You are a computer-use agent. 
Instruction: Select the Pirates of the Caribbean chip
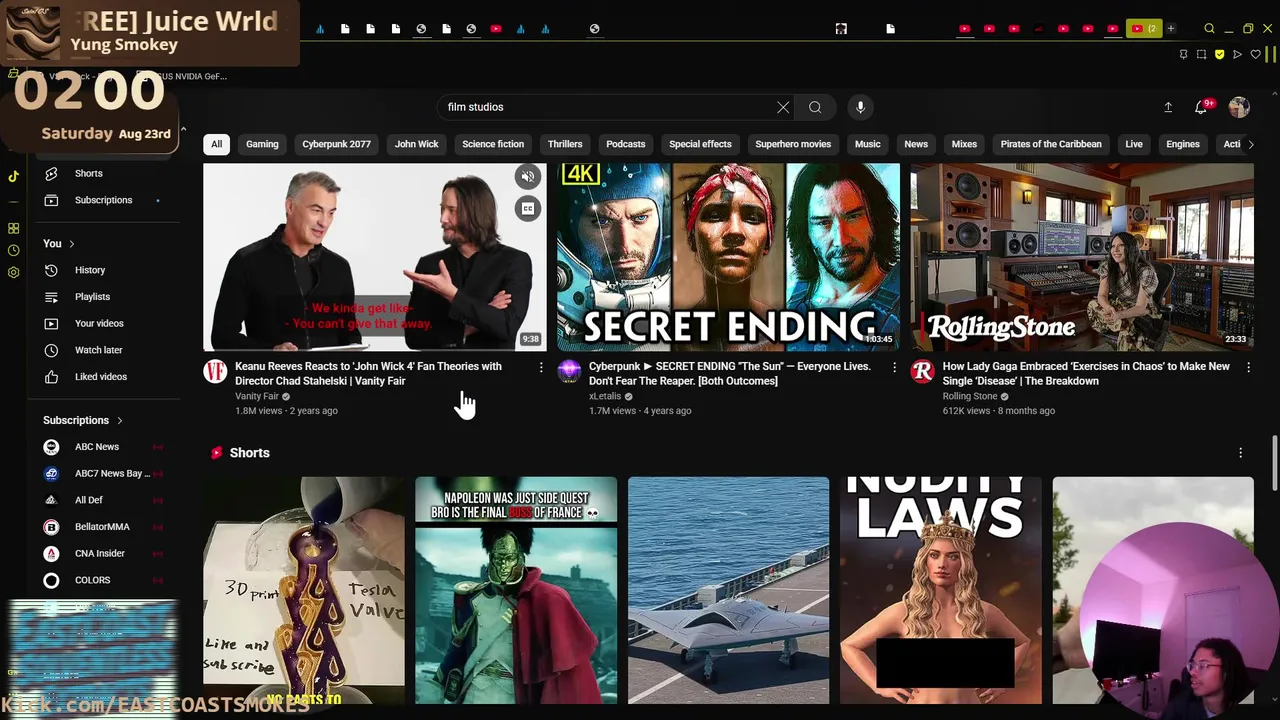(x=1051, y=144)
